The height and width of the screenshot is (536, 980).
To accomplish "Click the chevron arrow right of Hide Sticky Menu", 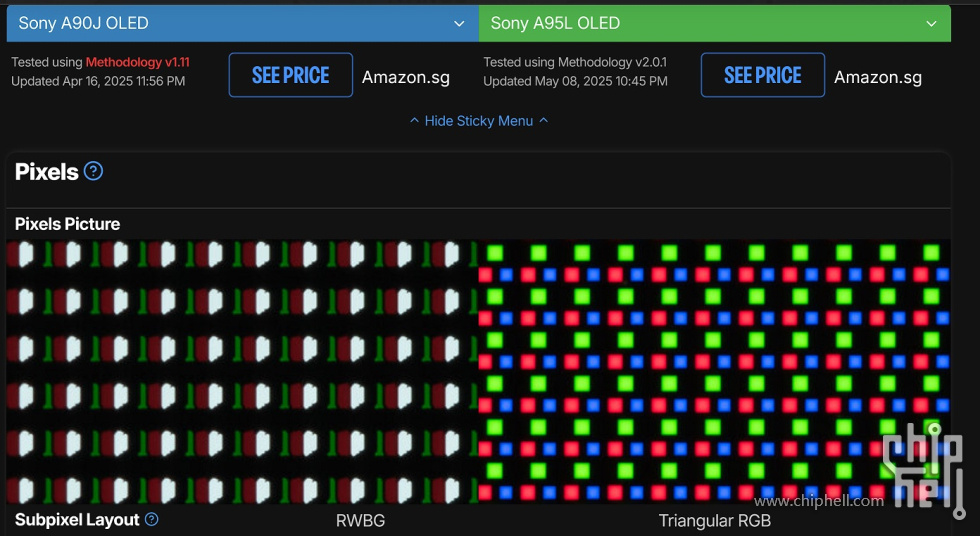I will [544, 120].
